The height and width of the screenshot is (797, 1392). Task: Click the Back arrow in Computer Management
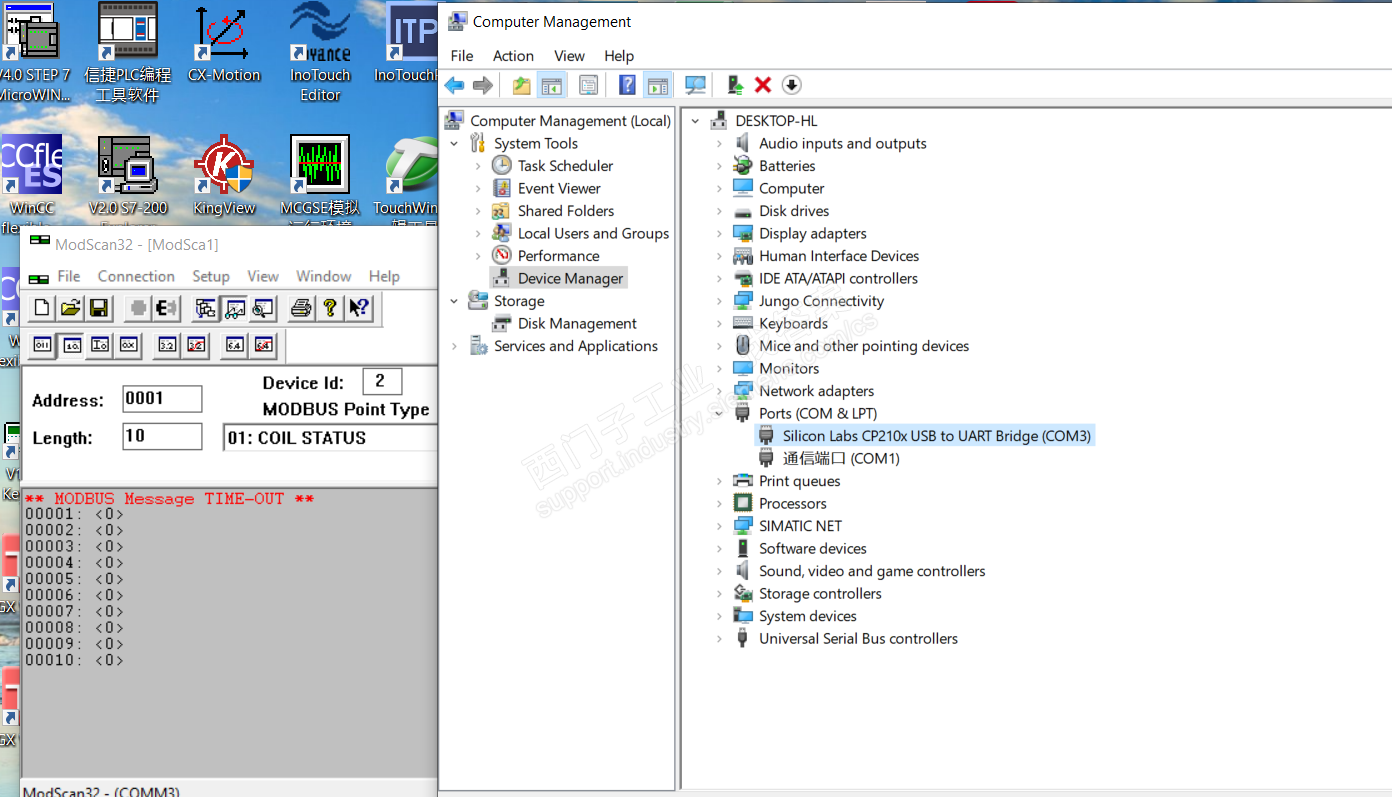coord(454,85)
